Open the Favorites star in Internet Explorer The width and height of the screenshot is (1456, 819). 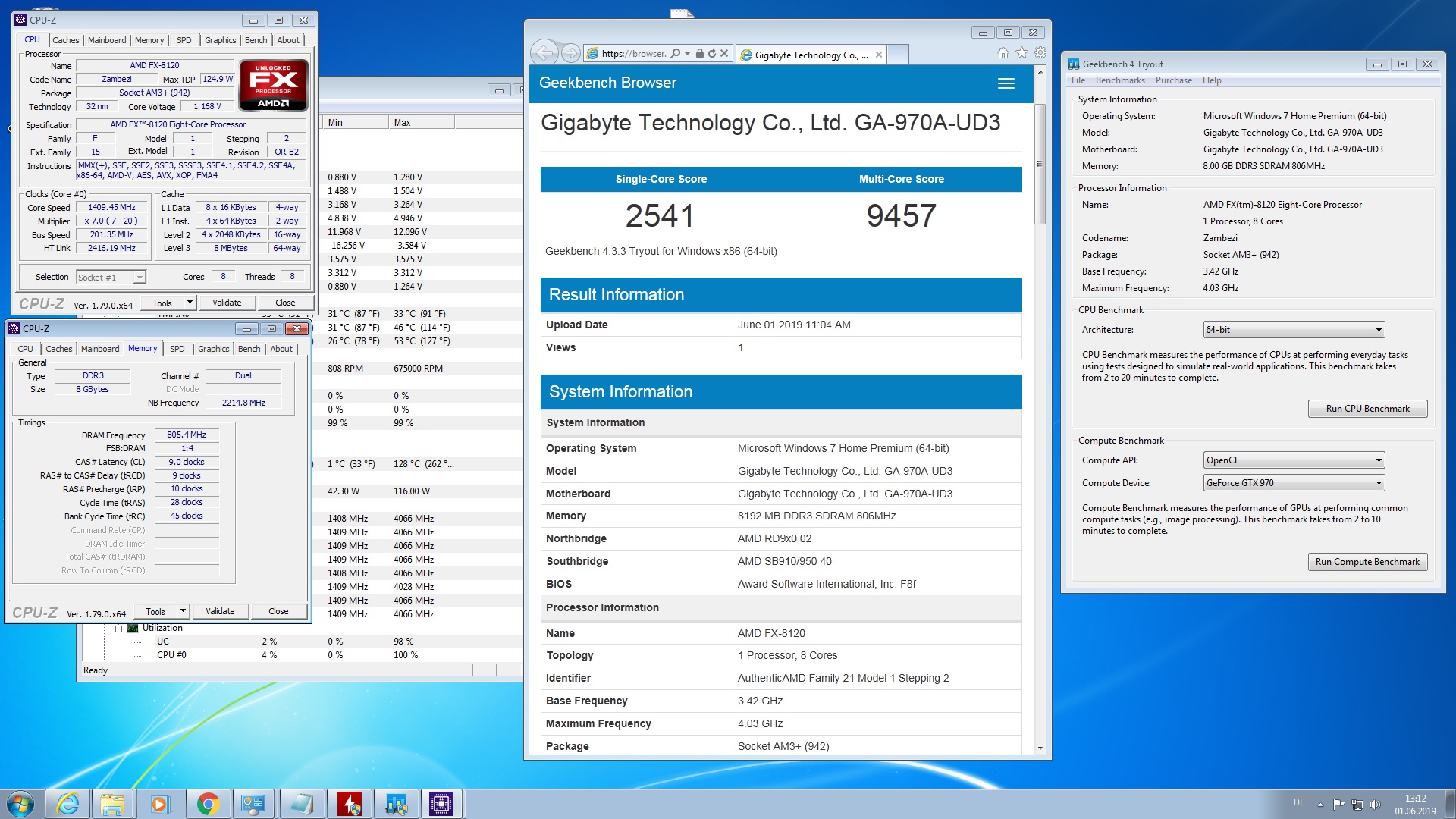pos(1022,52)
